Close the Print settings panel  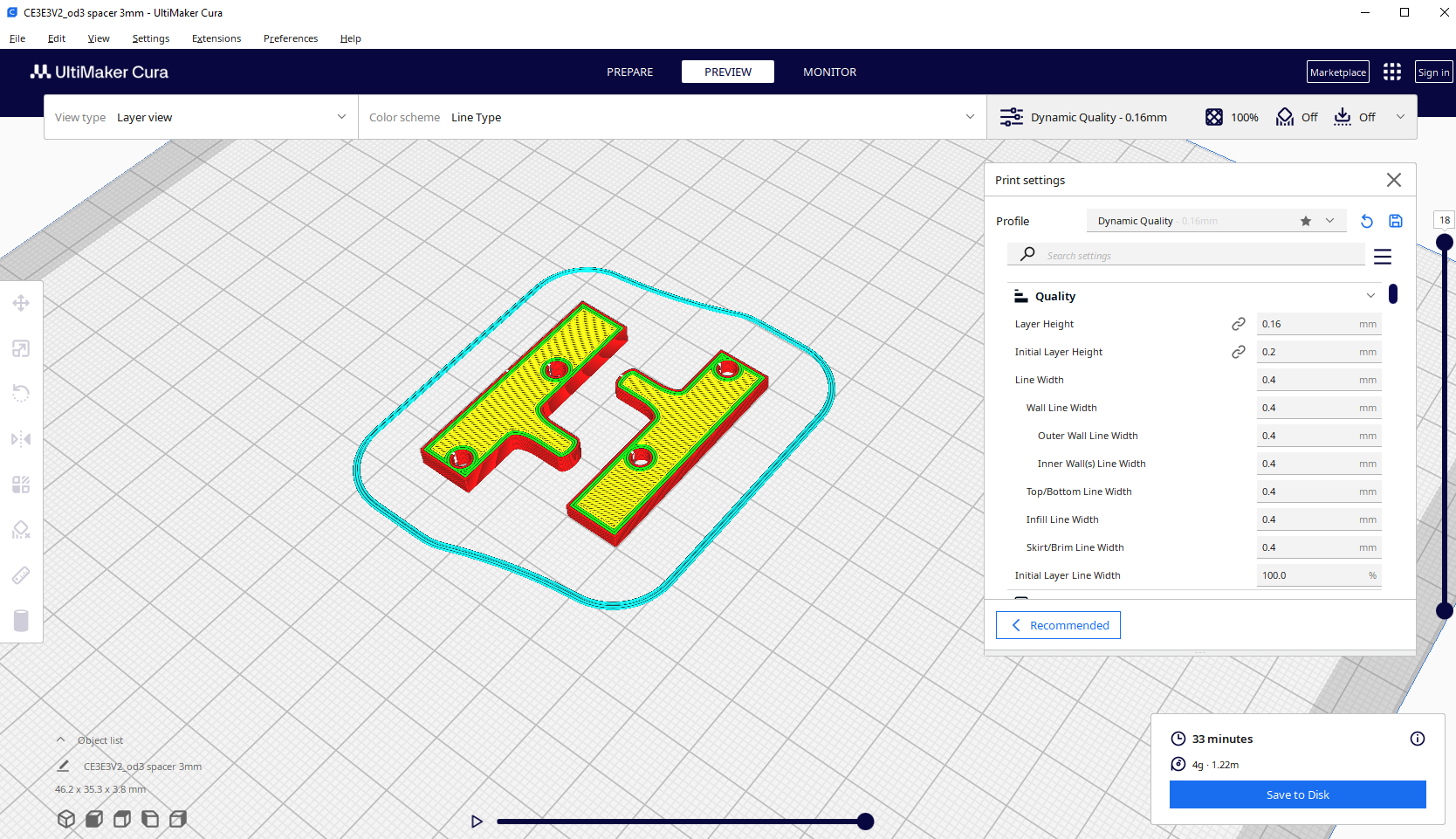[x=1394, y=180]
